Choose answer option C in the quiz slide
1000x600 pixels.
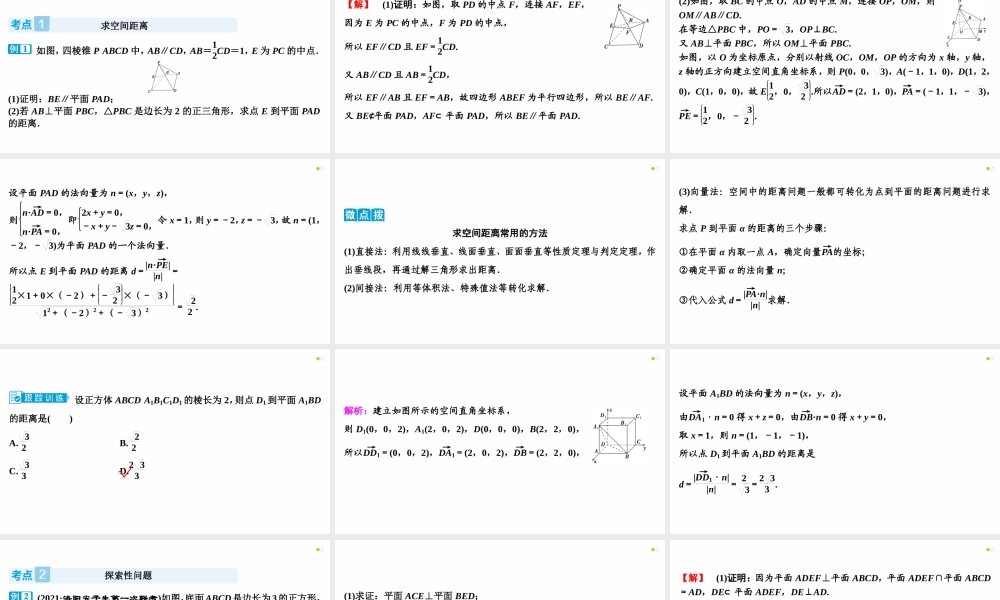(x=18, y=470)
